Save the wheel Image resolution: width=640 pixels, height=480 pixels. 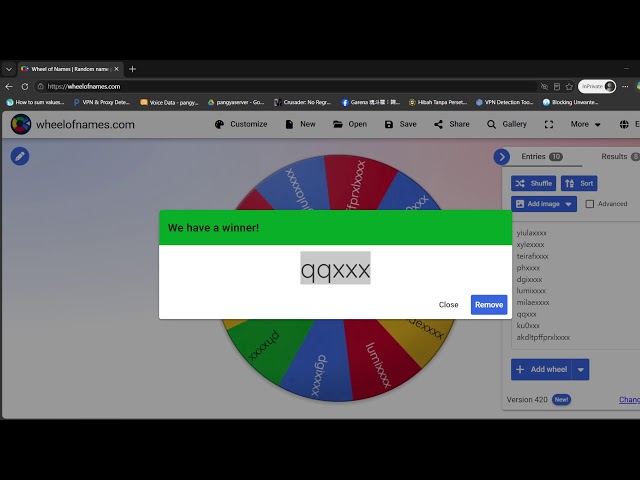[x=400, y=124]
